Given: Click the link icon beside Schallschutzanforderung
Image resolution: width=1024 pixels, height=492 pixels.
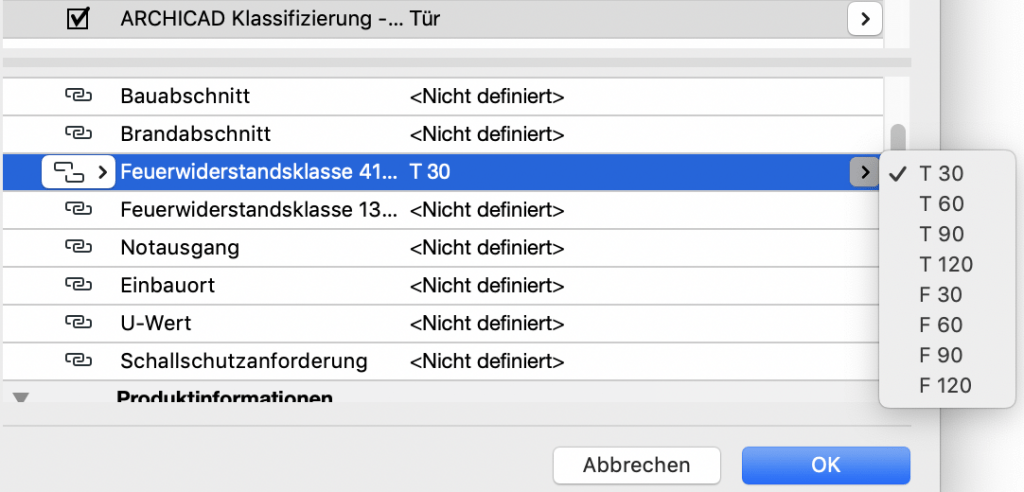Looking at the screenshot, I should 77,360.
